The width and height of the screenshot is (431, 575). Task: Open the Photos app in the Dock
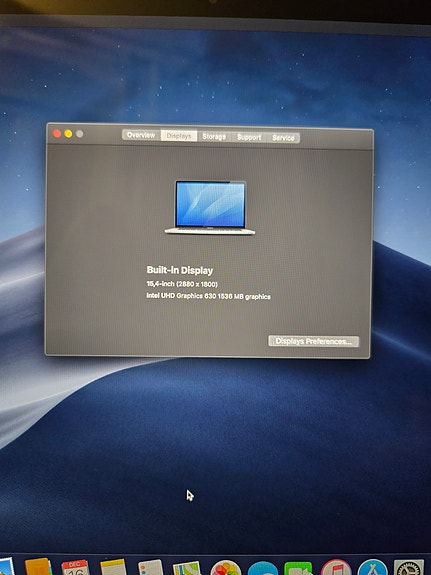[225, 568]
